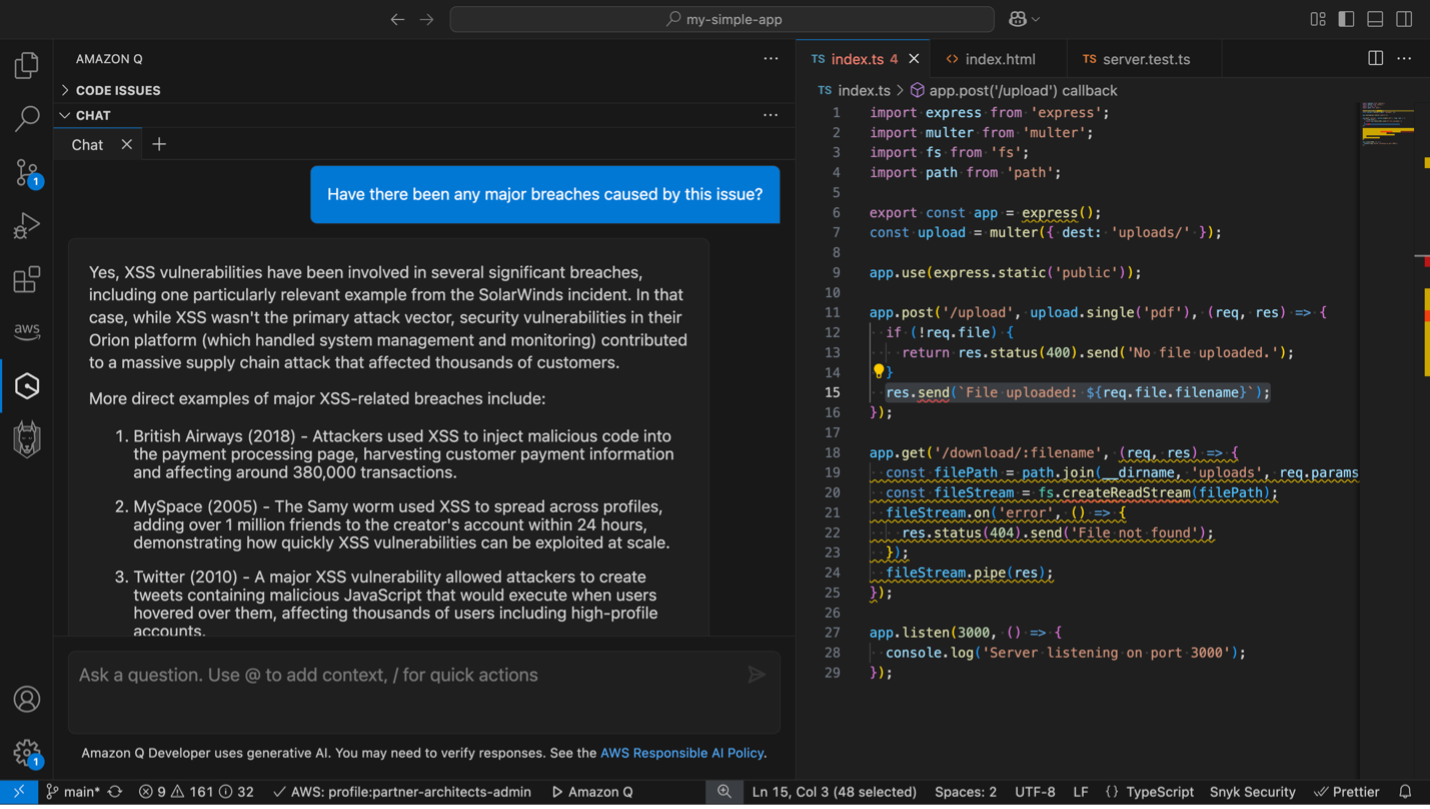Screen dimensions: 1430x809
Task: Toggle the bottom panel visibility
Action: [x=1374, y=18]
